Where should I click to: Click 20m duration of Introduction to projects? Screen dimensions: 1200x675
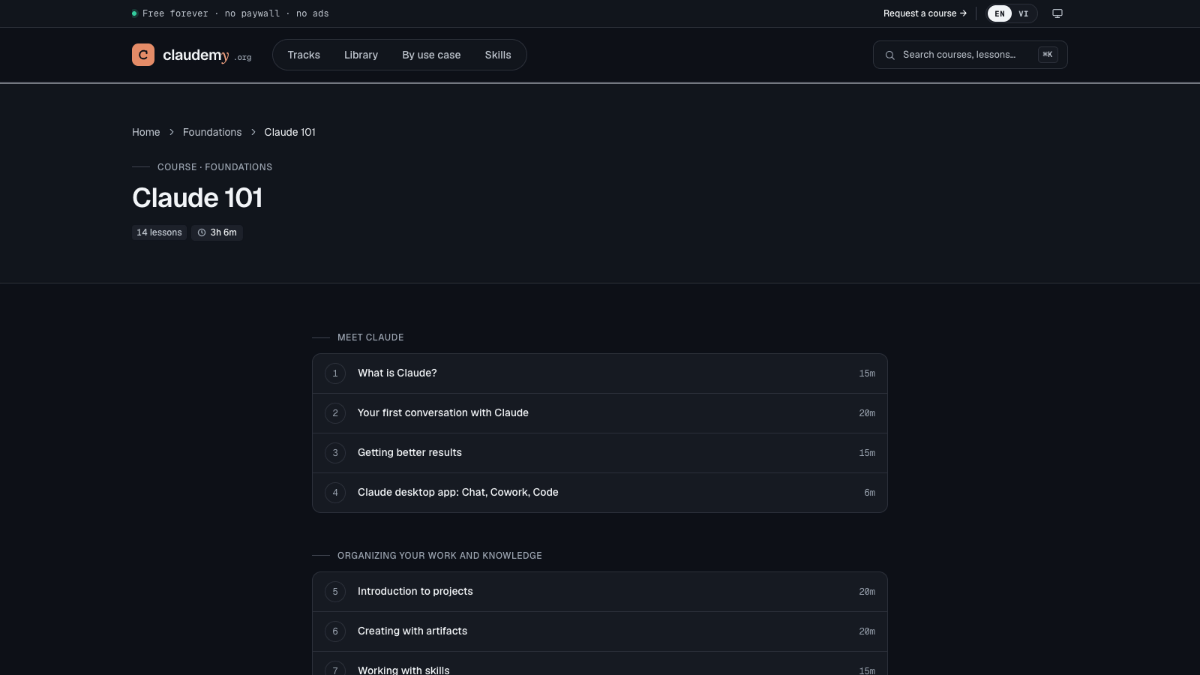tap(867, 591)
